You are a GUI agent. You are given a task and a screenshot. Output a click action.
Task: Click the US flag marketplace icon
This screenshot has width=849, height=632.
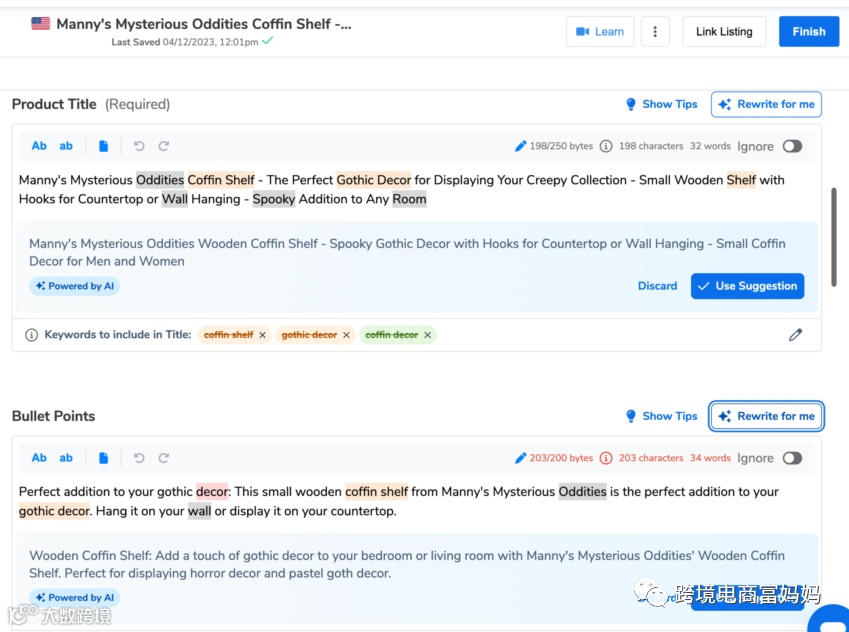coord(41,24)
